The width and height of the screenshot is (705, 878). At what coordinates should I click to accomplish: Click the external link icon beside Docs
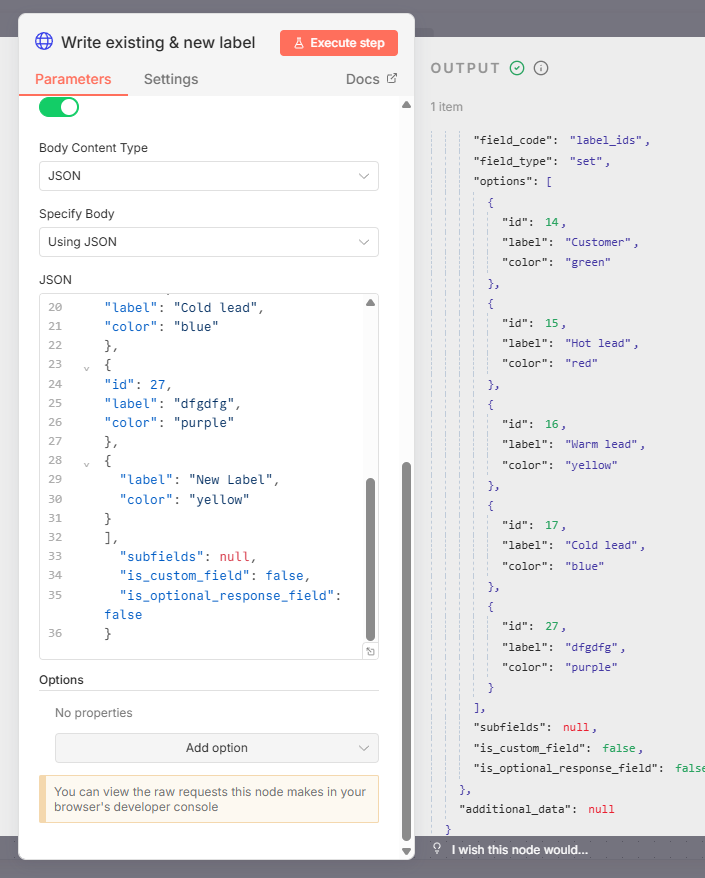click(x=391, y=78)
